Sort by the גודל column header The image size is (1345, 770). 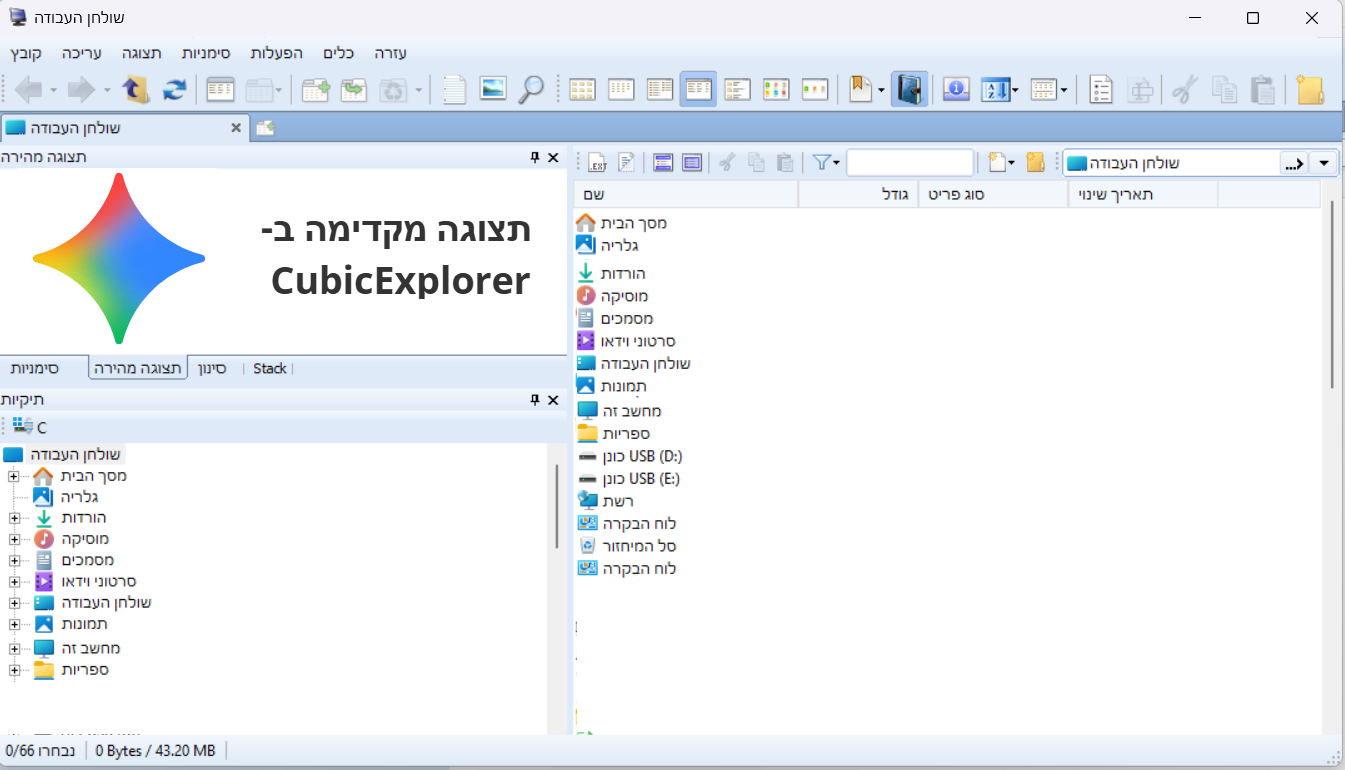(858, 194)
